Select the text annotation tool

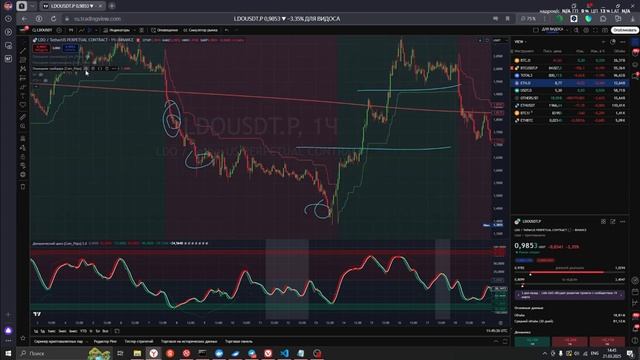tap(23, 96)
